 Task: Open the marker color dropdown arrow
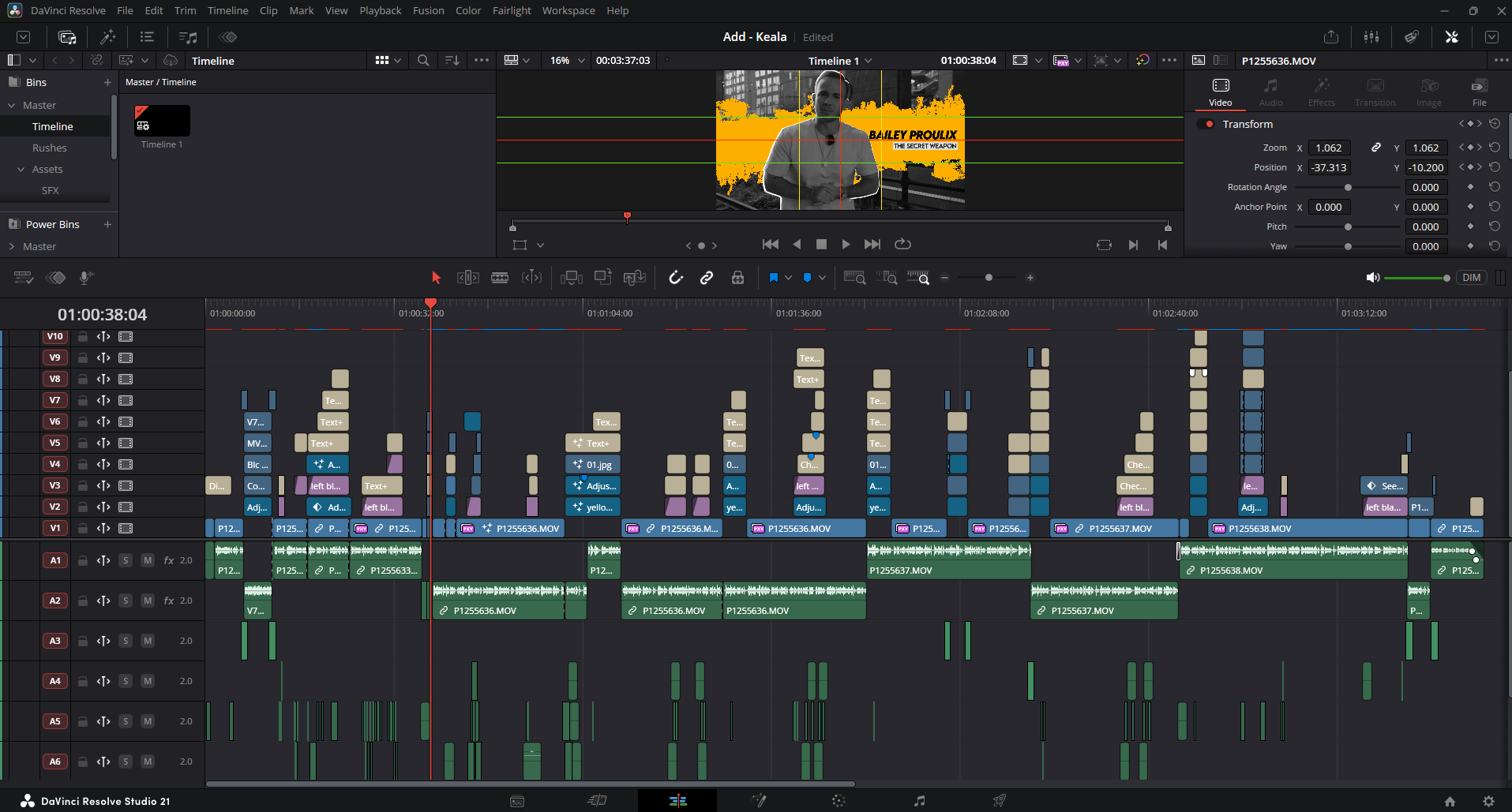822,278
